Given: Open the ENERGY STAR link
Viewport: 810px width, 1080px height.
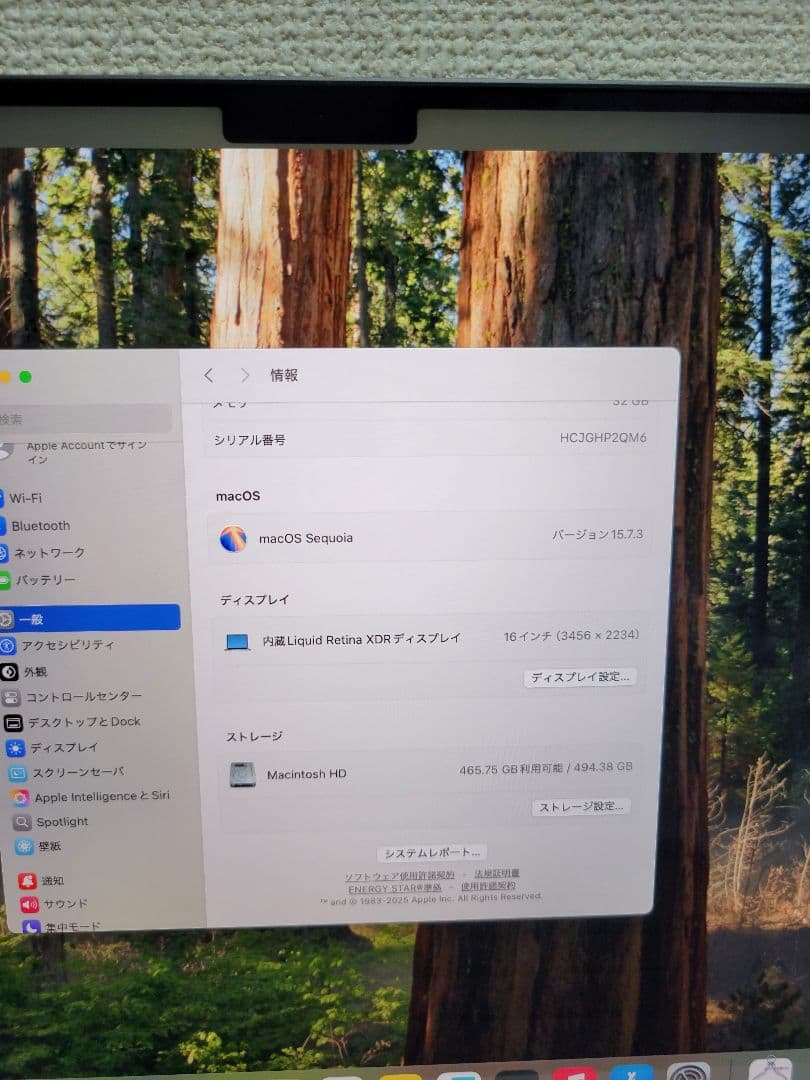Looking at the screenshot, I should [395, 889].
